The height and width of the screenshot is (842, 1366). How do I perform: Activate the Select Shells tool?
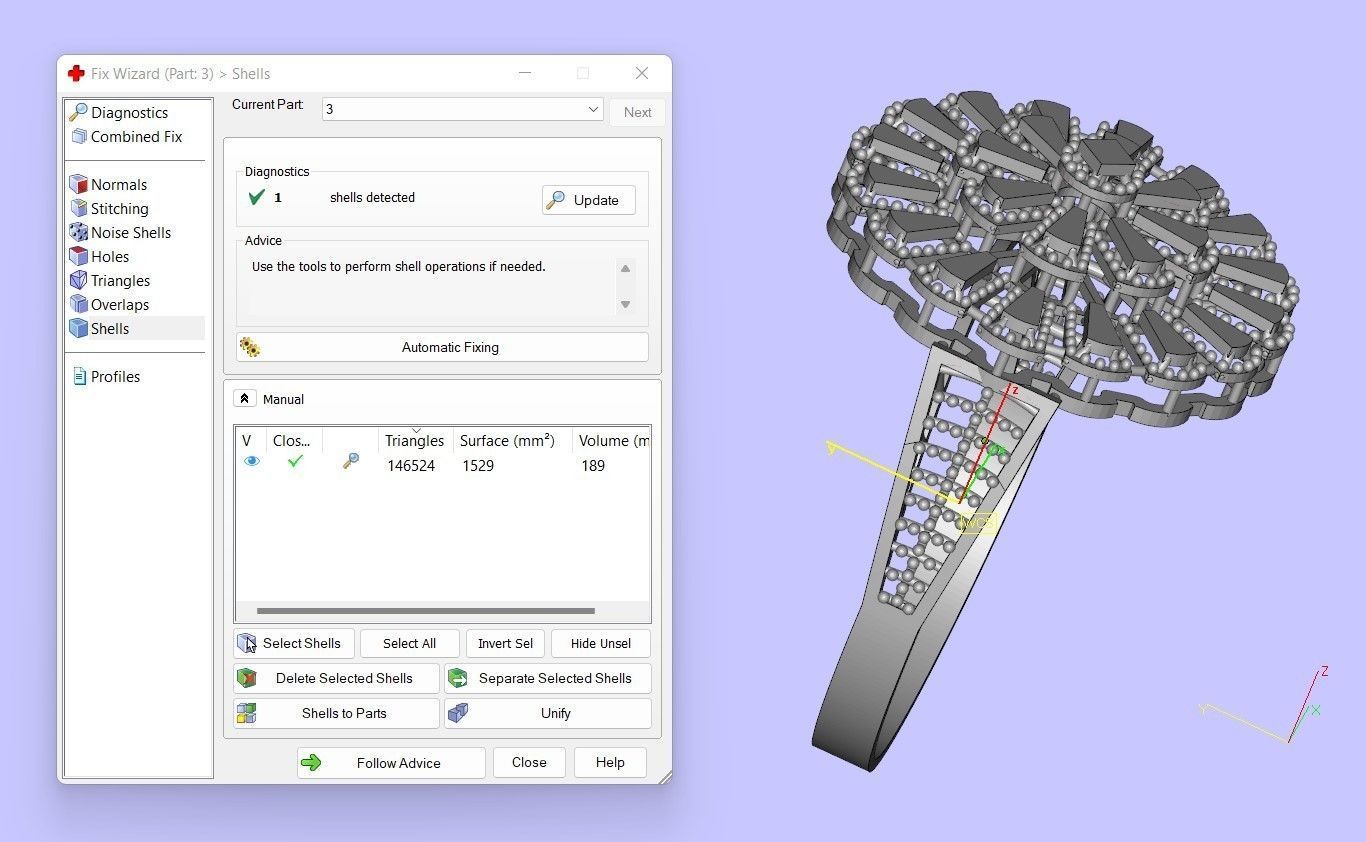[x=294, y=644]
